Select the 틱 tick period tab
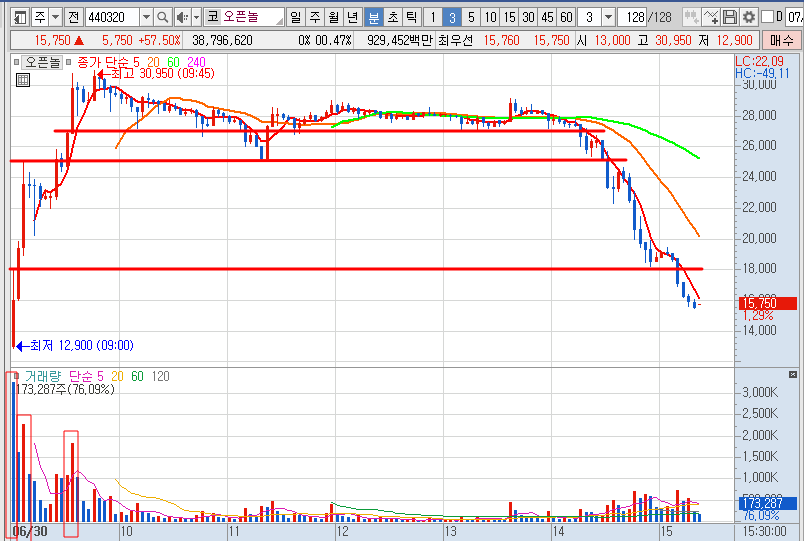The width and height of the screenshot is (804, 541). click(x=412, y=17)
